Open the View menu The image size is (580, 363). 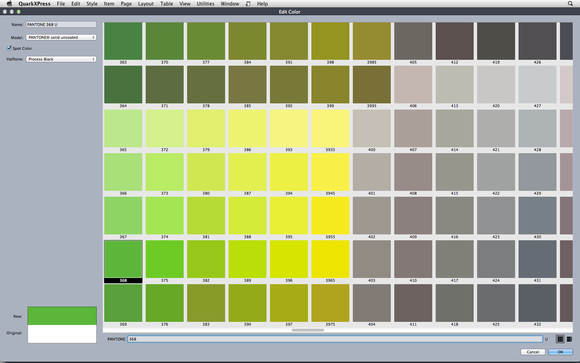point(185,4)
